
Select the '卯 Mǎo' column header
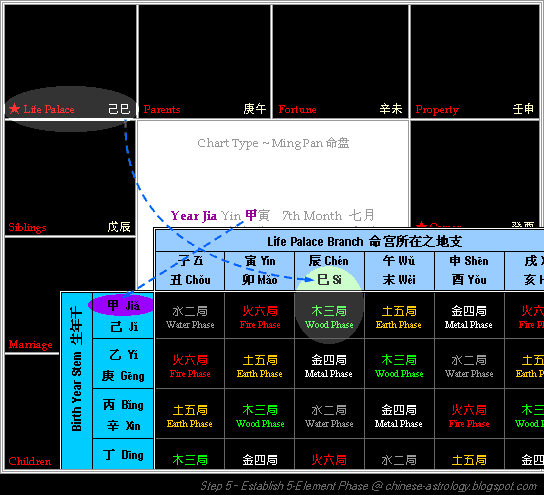tap(260, 280)
